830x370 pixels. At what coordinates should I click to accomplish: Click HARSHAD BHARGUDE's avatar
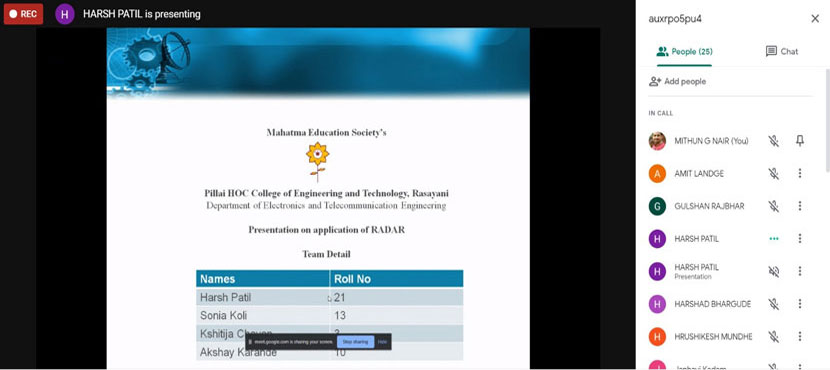(657, 304)
